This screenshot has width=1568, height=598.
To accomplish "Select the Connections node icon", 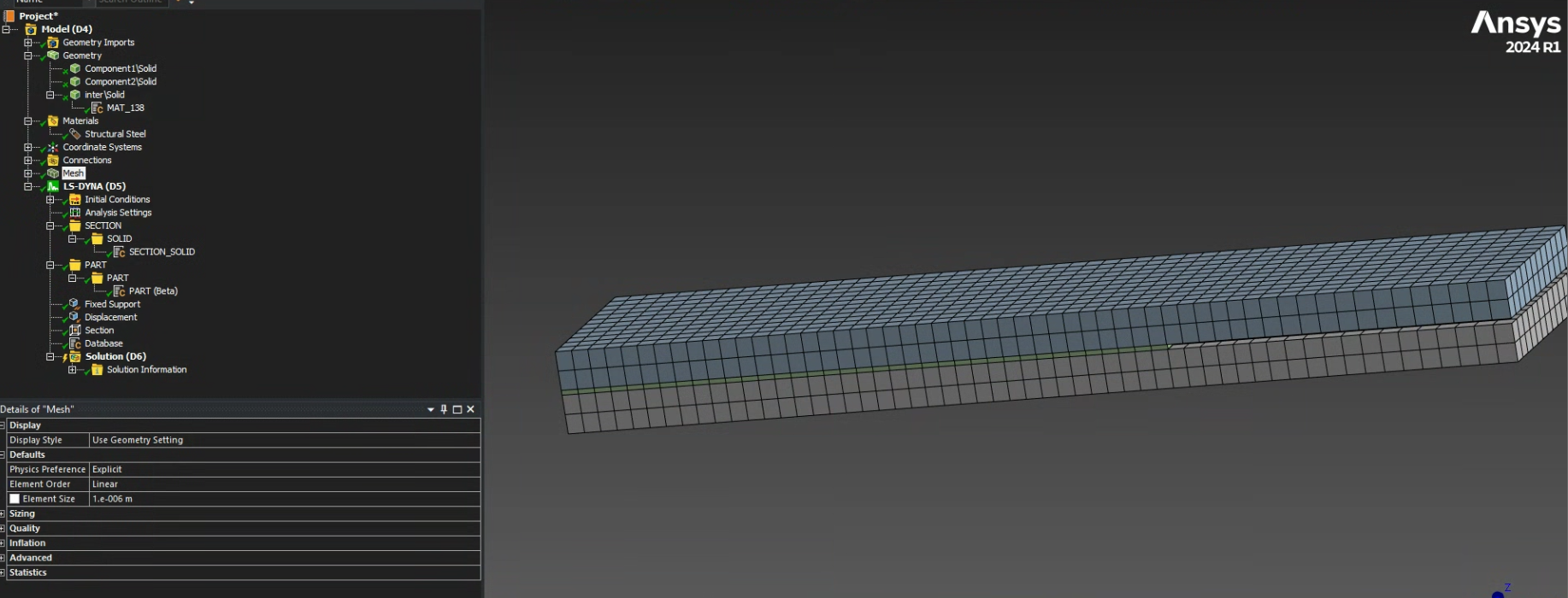I will tap(53, 160).
